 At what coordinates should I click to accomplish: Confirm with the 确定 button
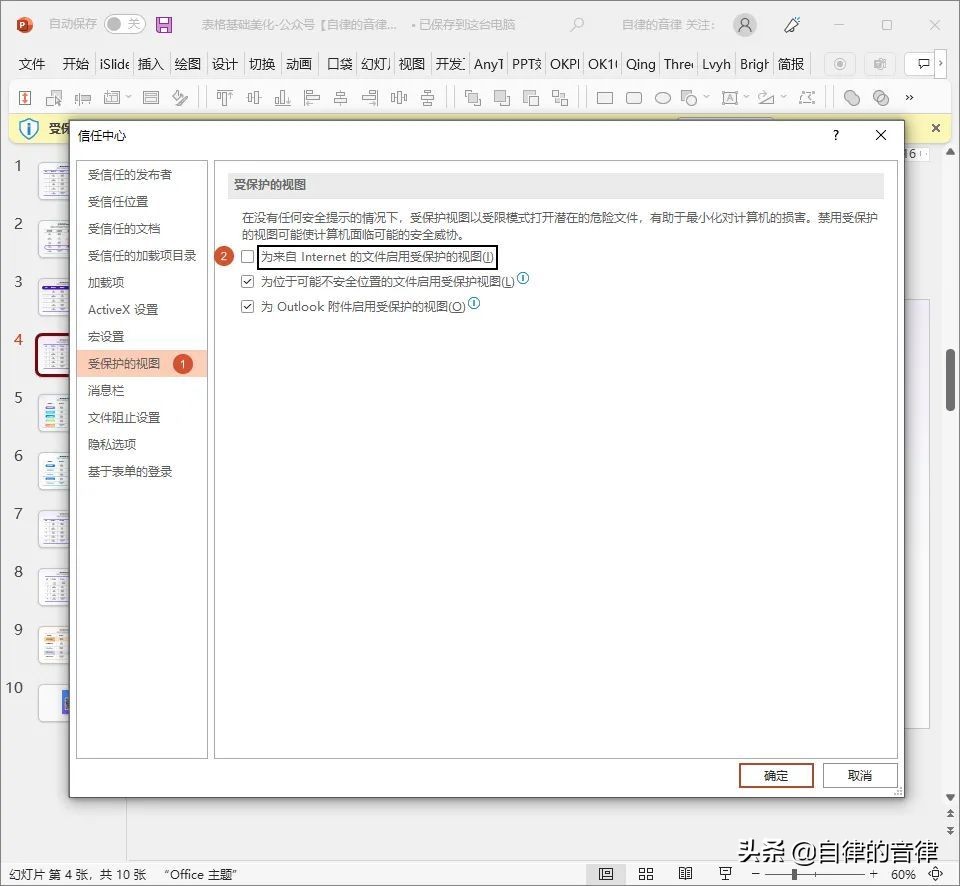tap(776, 775)
